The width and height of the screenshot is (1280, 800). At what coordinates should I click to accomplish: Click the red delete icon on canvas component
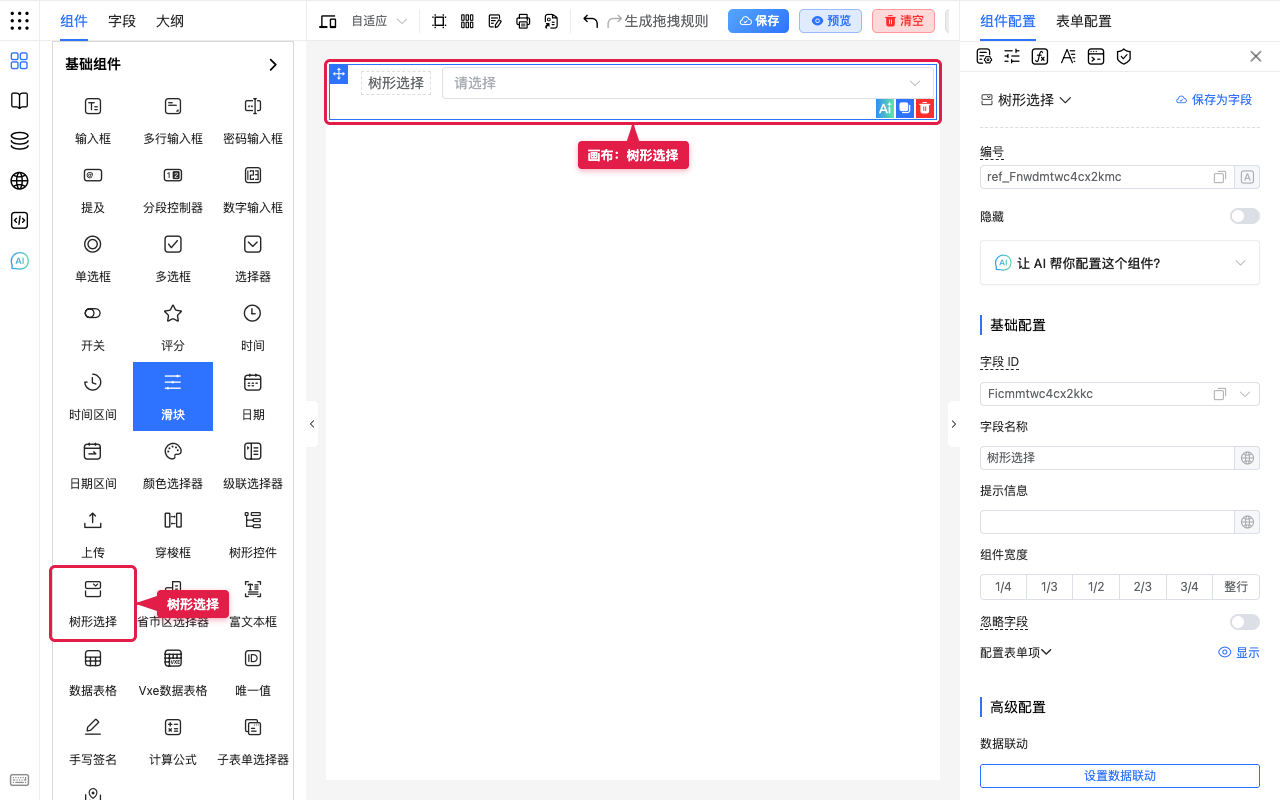[x=925, y=108]
